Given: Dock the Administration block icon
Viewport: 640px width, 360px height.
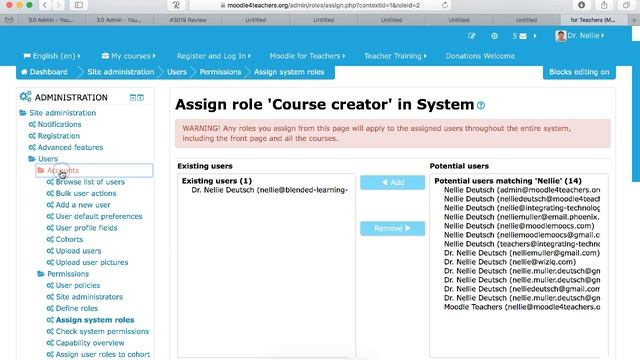Looking at the screenshot, I should [x=140, y=98].
